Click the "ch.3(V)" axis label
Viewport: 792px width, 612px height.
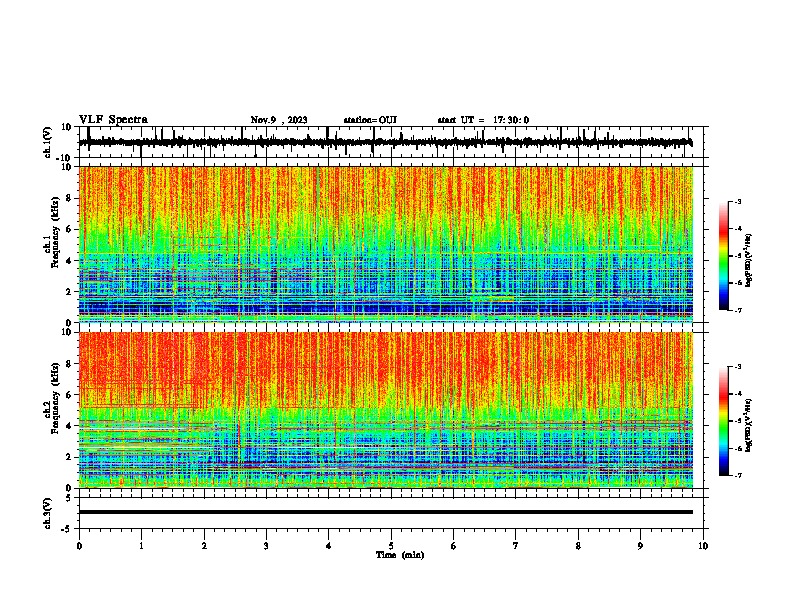click(x=48, y=513)
